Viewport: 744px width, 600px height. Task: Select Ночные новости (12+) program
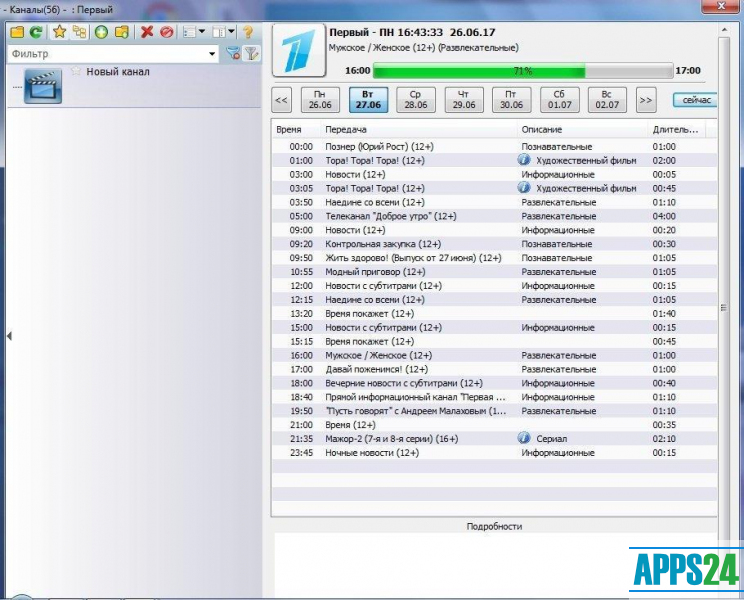pyautogui.click(x=494, y=452)
